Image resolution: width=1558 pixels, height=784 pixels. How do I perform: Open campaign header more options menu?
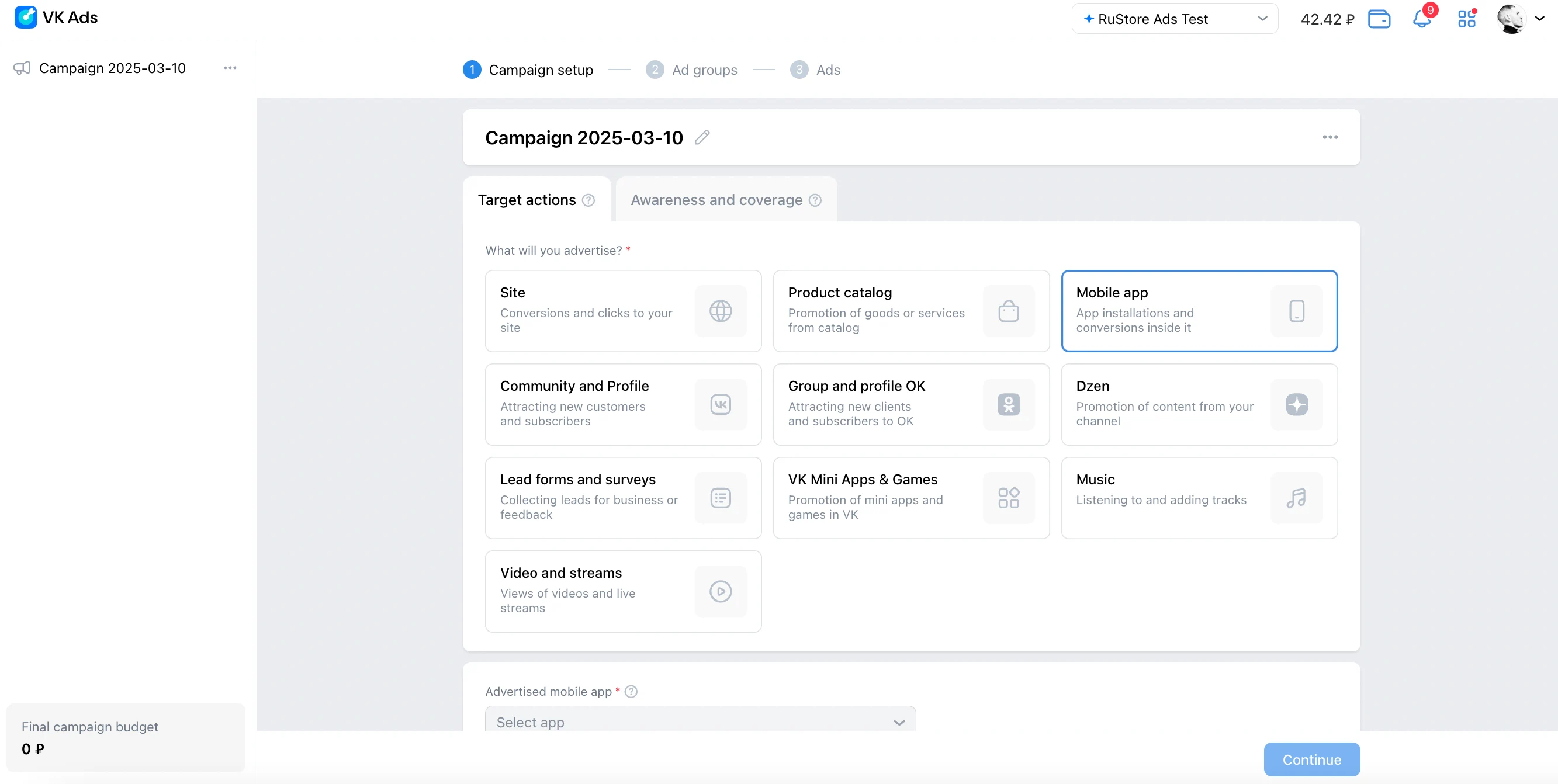coord(1330,137)
